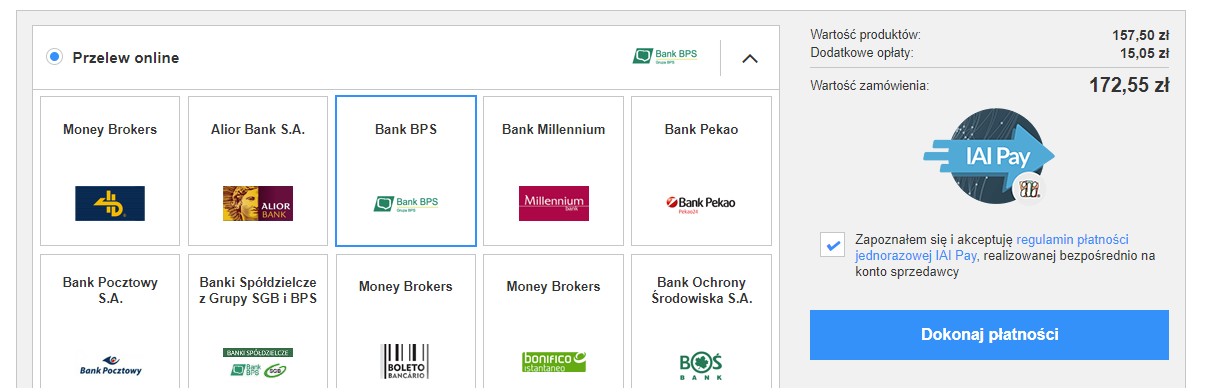The image size is (1206, 388).
Task: Select the highlighted Bank BPS tile
Action: (x=406, y=171)
